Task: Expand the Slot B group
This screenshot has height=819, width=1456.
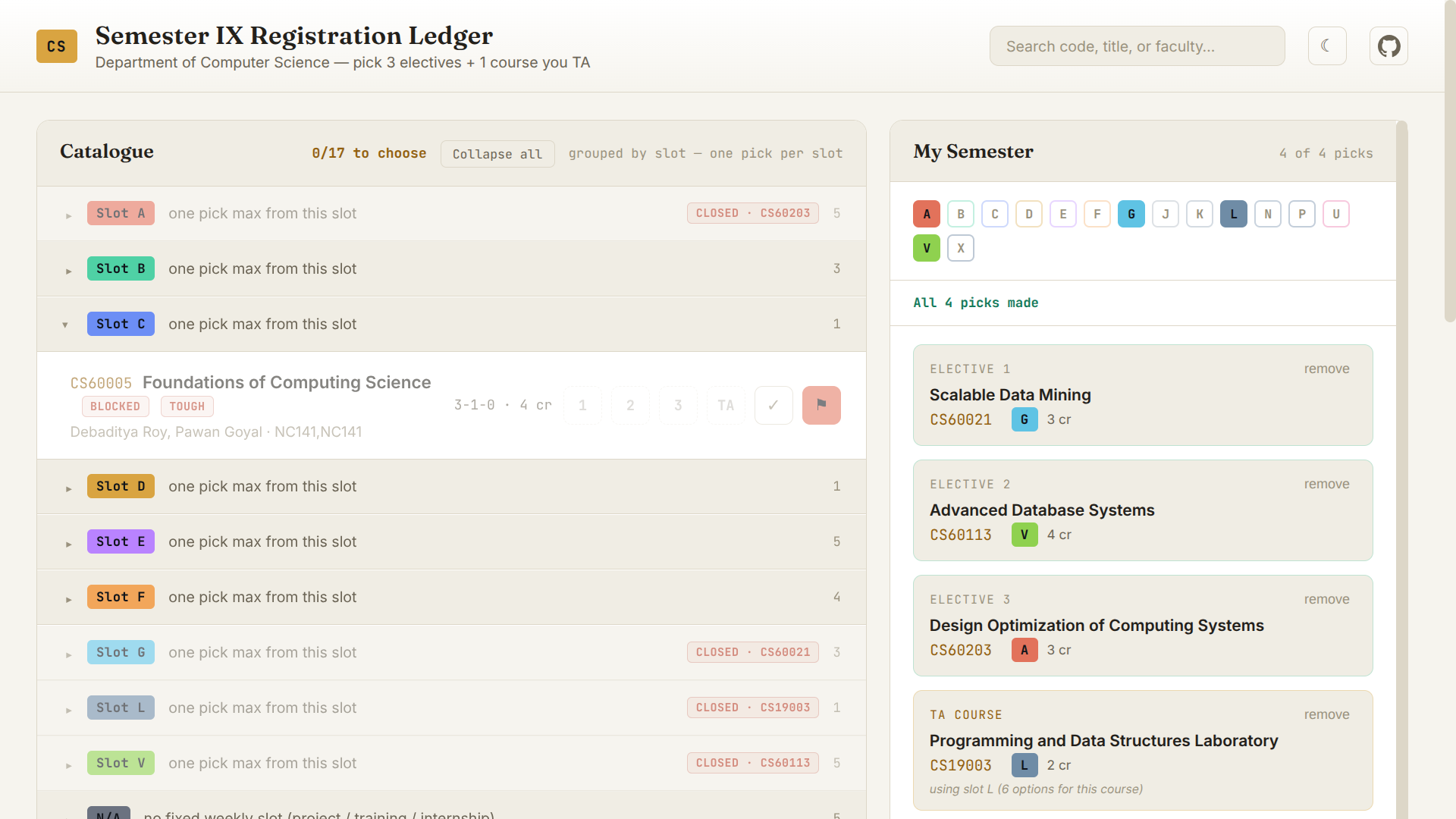Action: coord(451,269)
